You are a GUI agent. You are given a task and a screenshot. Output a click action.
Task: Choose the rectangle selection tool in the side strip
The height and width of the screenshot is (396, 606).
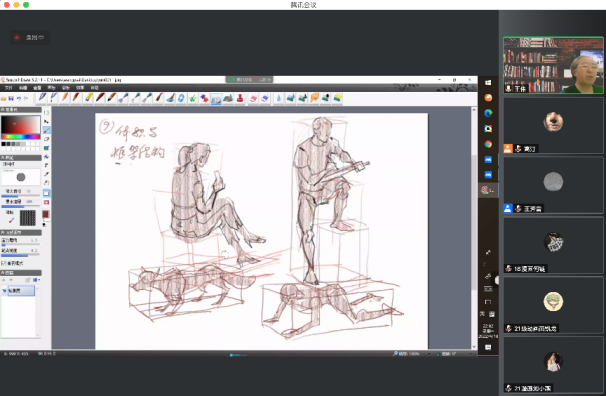46,112
